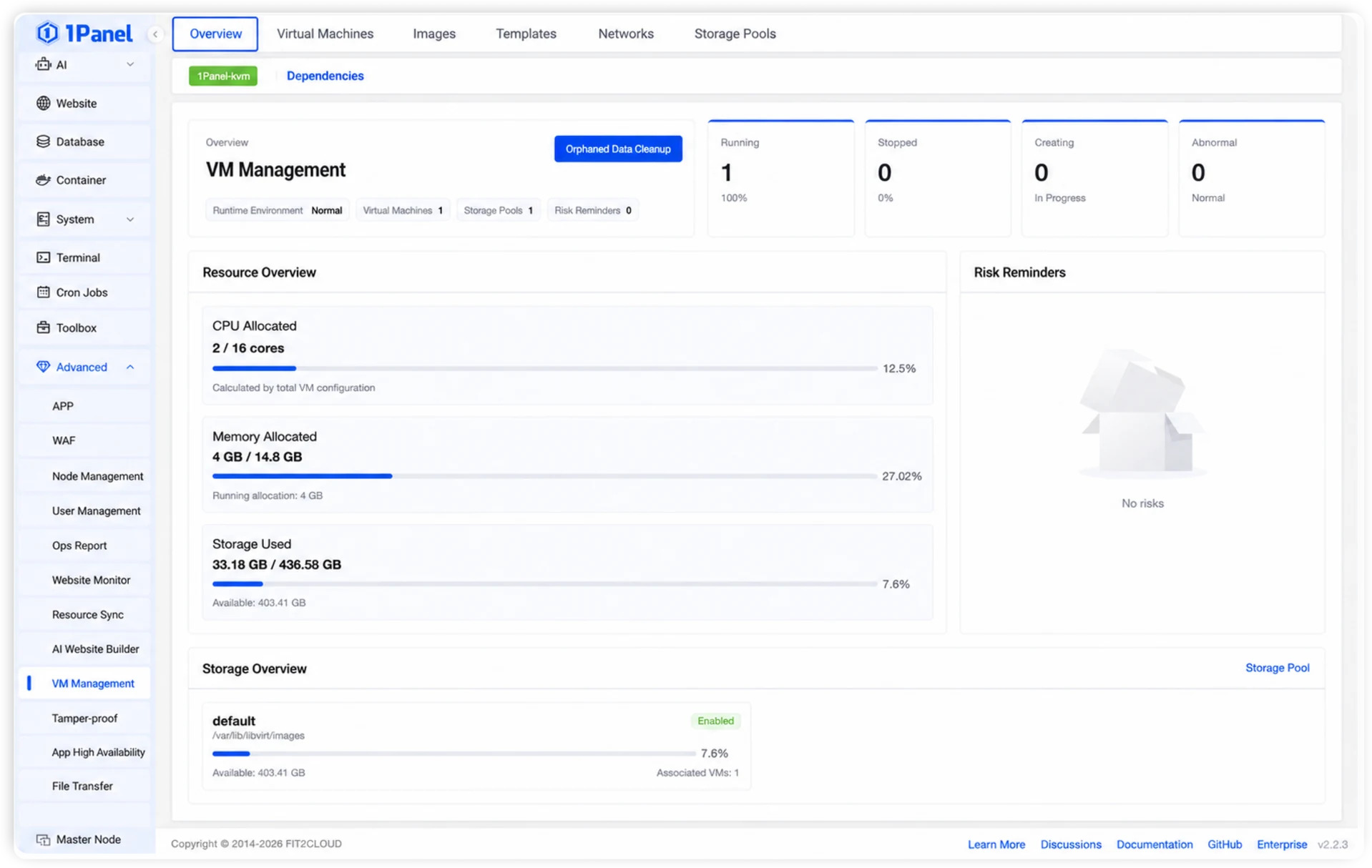Open User Management in the sidebar
Screen dimensions: 1372x868
pos(84,511)
